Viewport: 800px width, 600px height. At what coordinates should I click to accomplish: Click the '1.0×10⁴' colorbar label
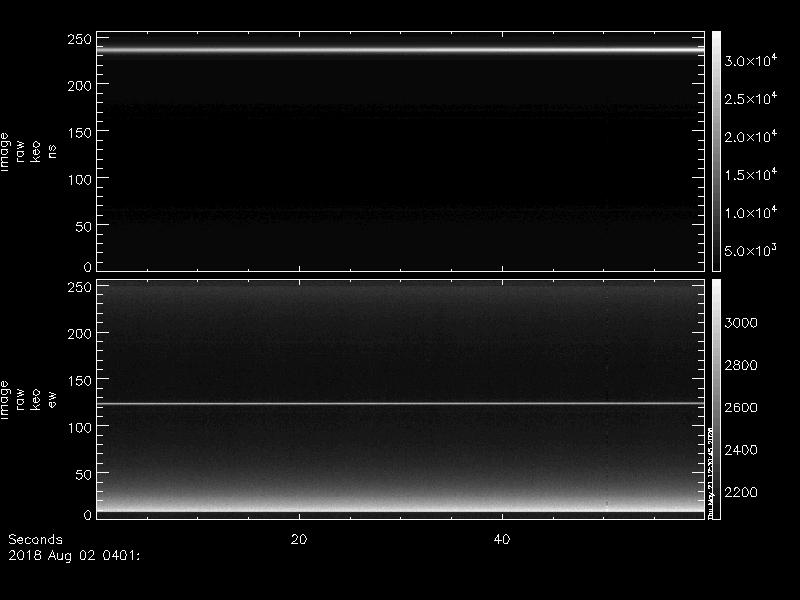(x=751, y=212)
